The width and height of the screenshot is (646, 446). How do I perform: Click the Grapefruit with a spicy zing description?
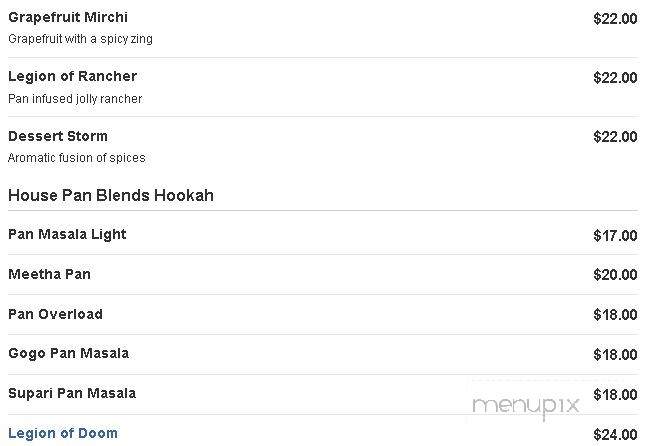tap(80, 39)
